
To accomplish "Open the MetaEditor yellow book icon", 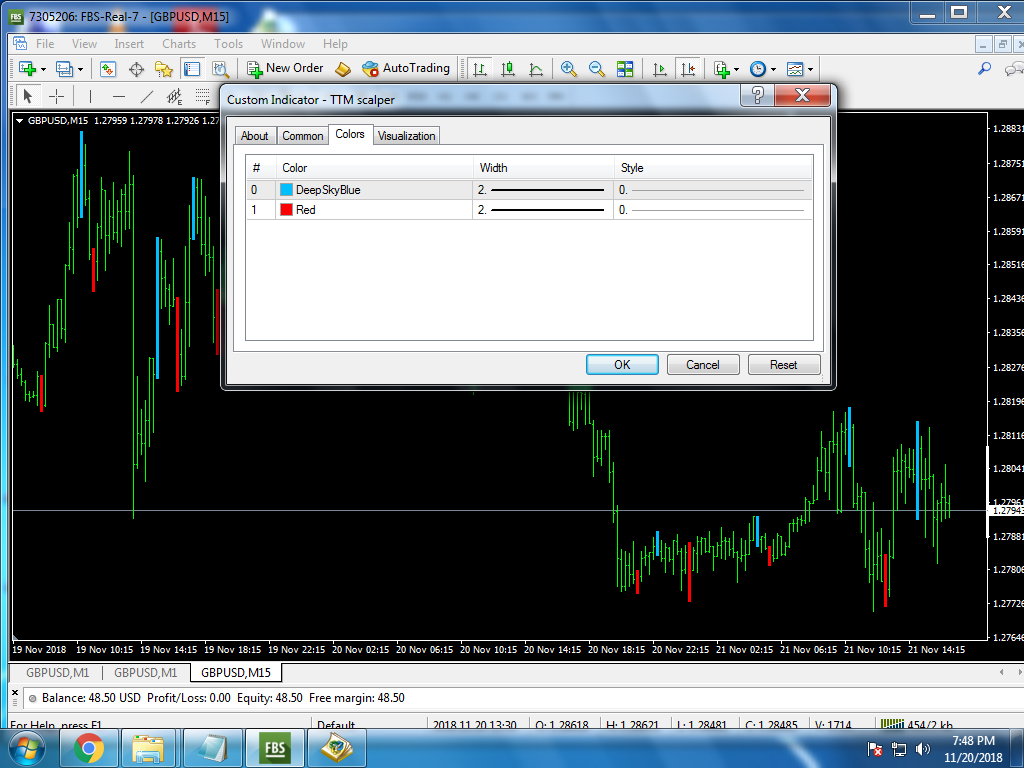I will [343, 69].
